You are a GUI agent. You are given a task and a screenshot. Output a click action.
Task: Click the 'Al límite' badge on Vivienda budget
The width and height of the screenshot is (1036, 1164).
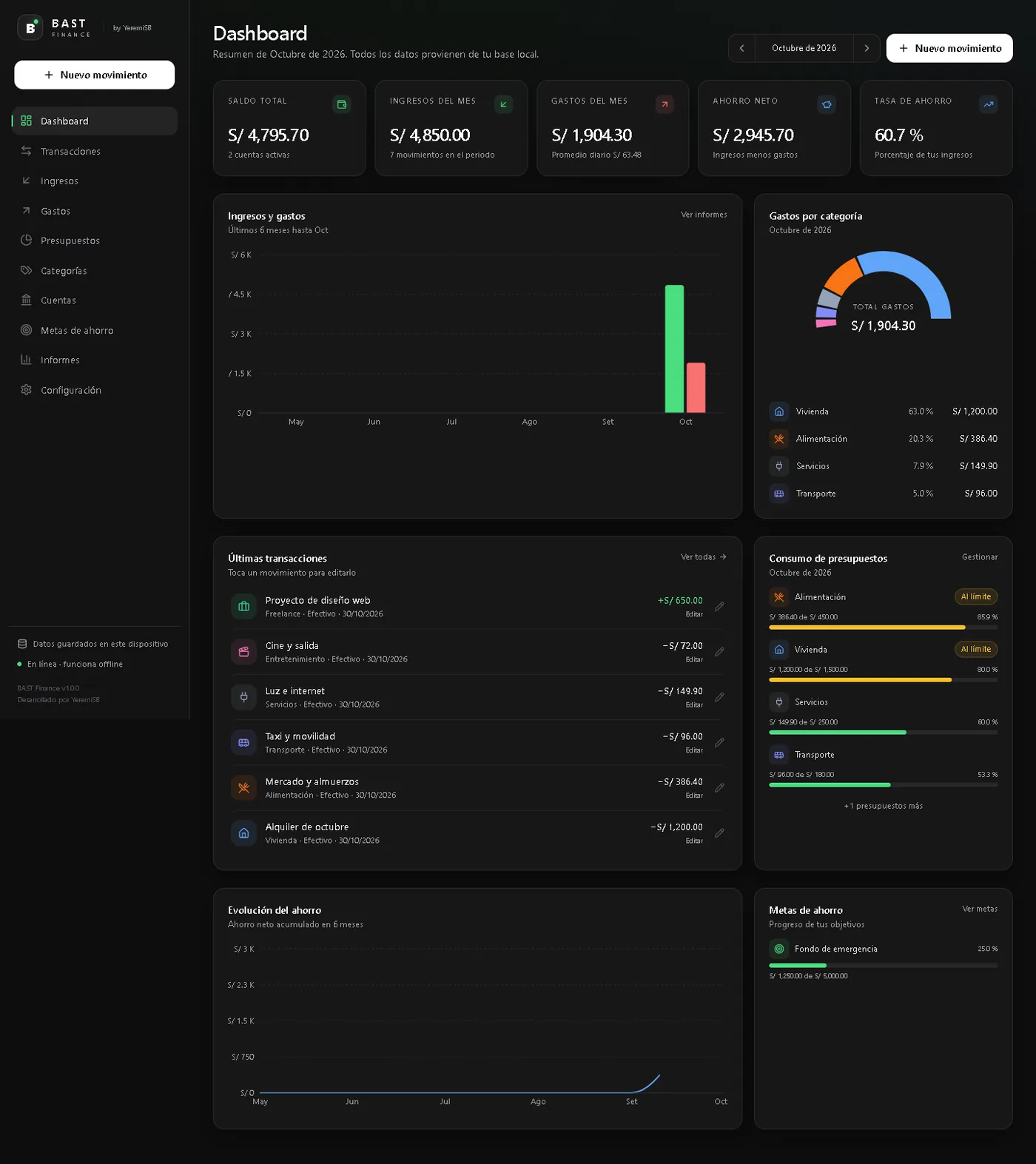(x=976, y=649)
